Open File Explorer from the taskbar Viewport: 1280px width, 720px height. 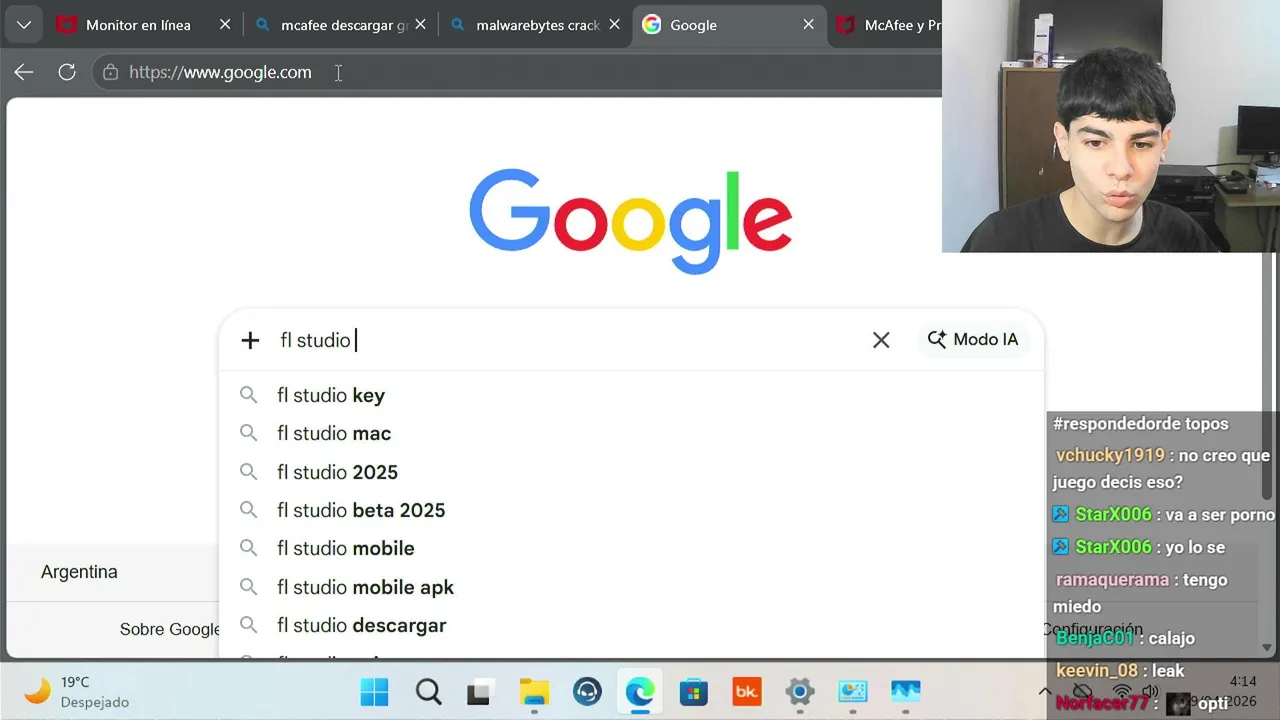pos(534,691)
